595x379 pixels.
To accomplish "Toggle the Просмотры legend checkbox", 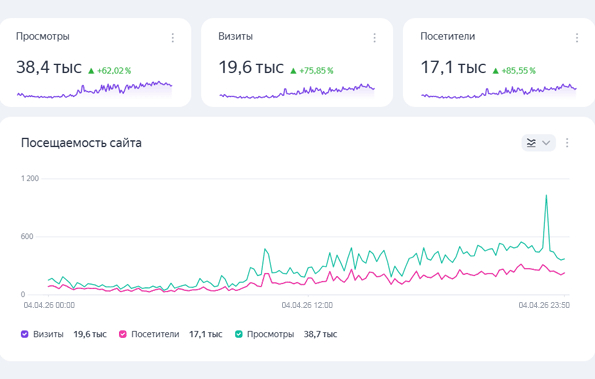I will click(x=238, y=334).
